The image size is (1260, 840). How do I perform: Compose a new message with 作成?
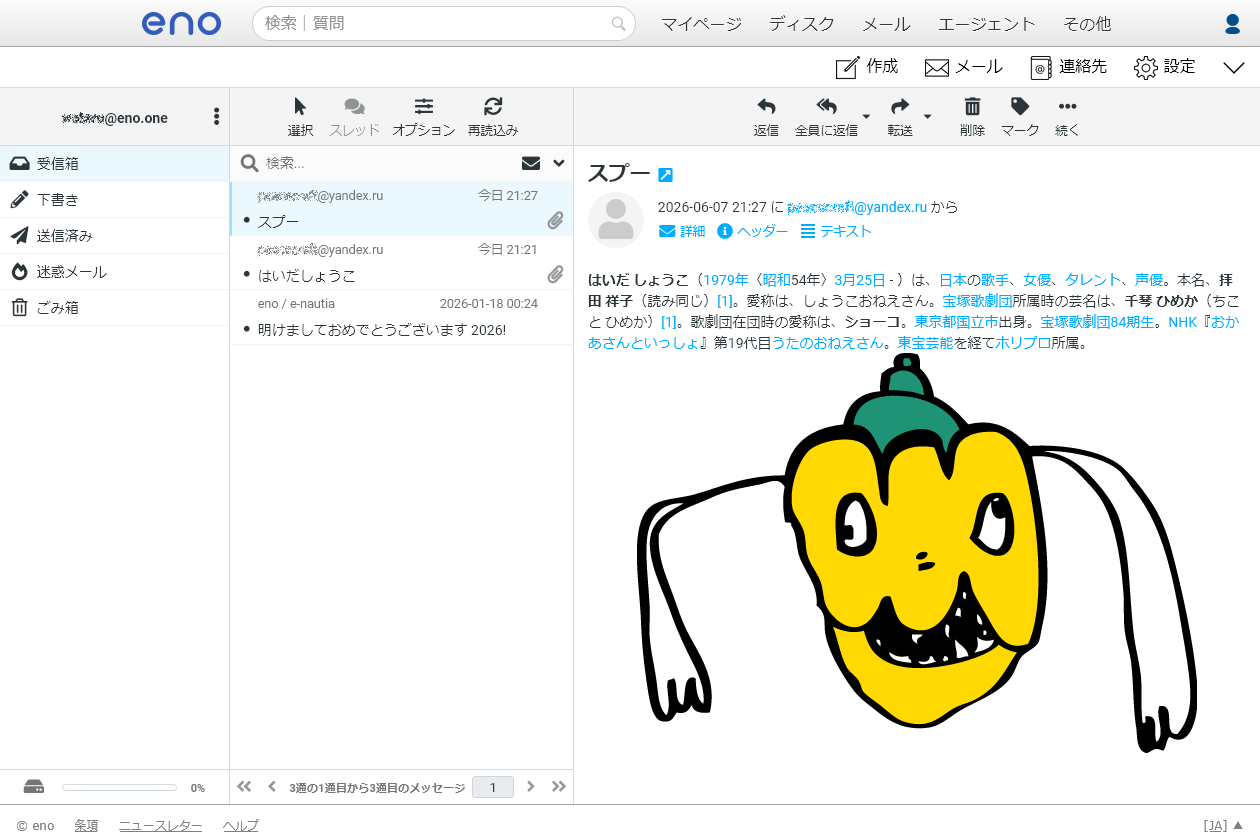pos(866,67)
